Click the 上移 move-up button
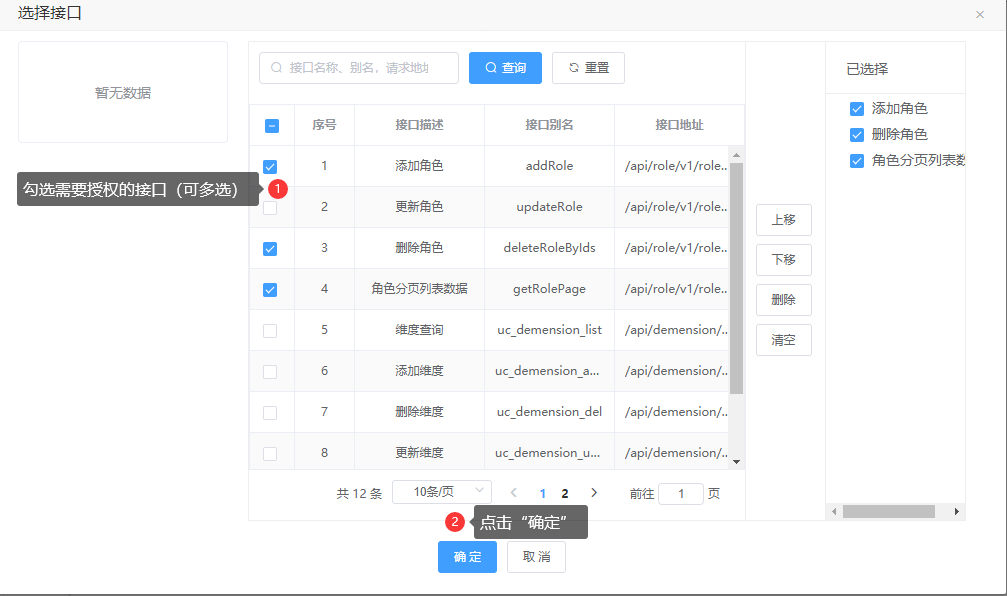The height and width of the screenshot is (596, 1007). (783, 220)
